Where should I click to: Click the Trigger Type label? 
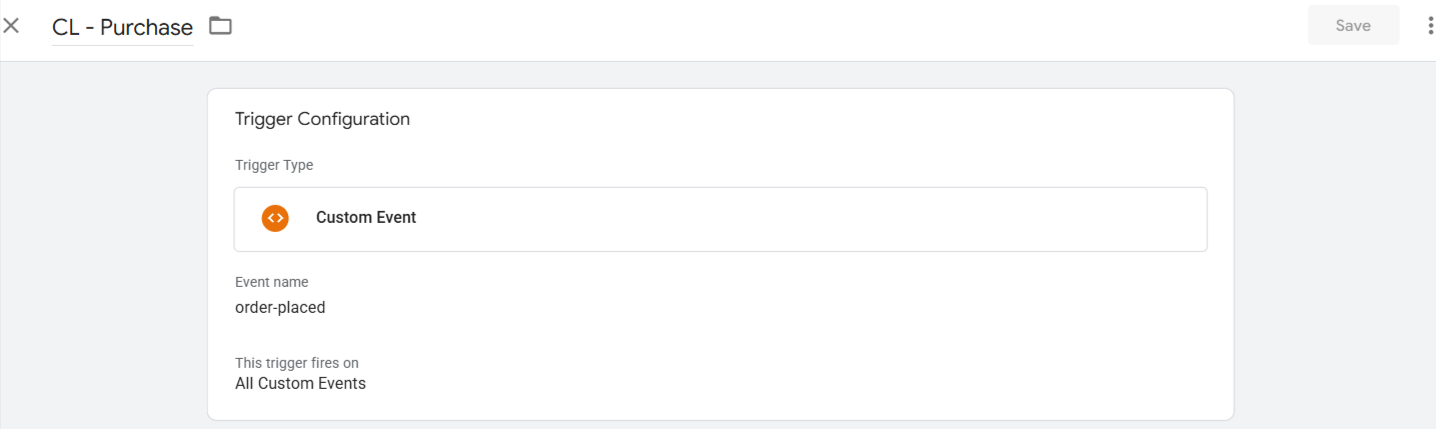click(274, 165)
